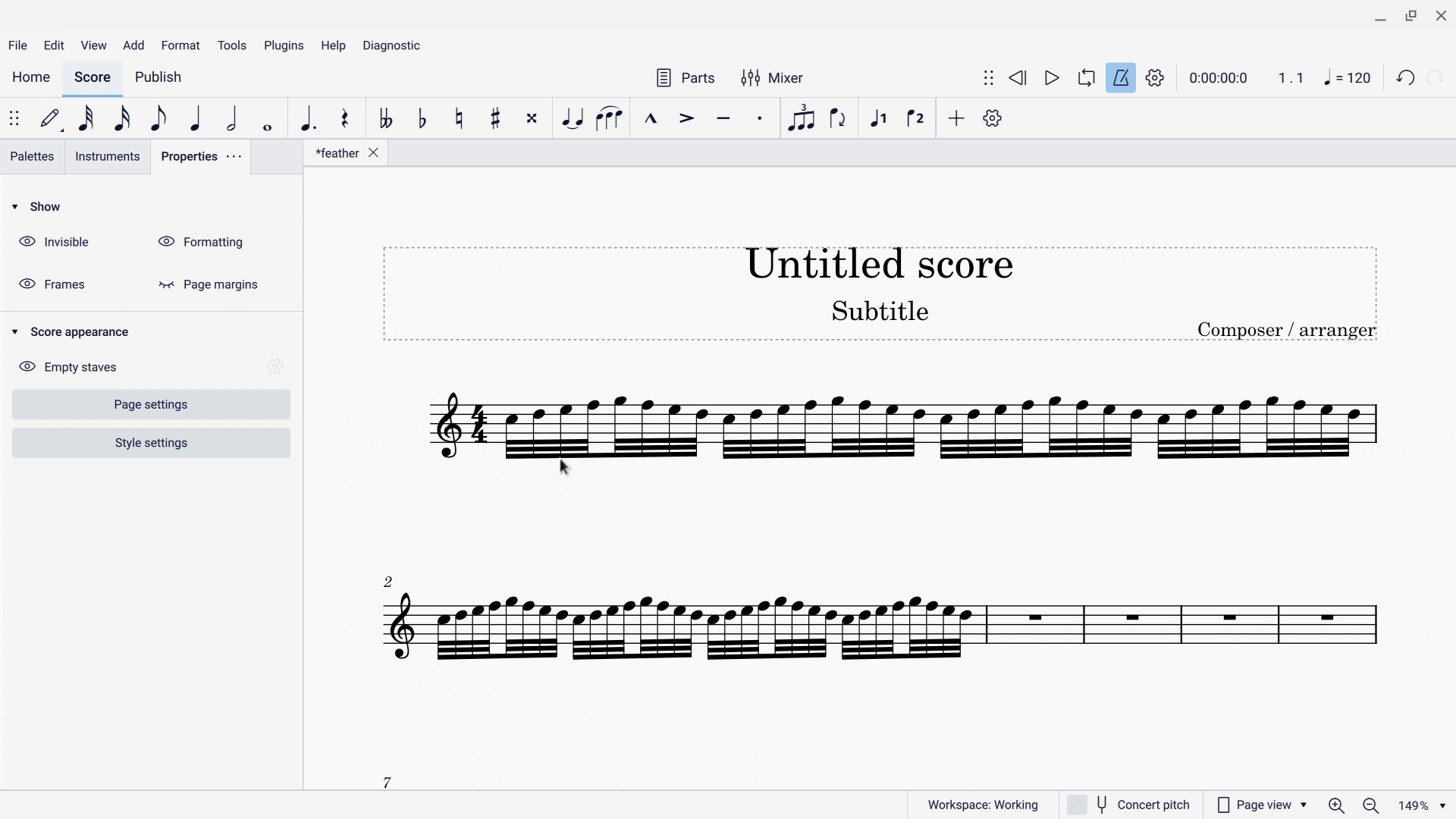Image resolution: width=1456 pixels, height=819 pixels.
Task: Click the tuplet icon in note toolbar
Action: [801, 119]
